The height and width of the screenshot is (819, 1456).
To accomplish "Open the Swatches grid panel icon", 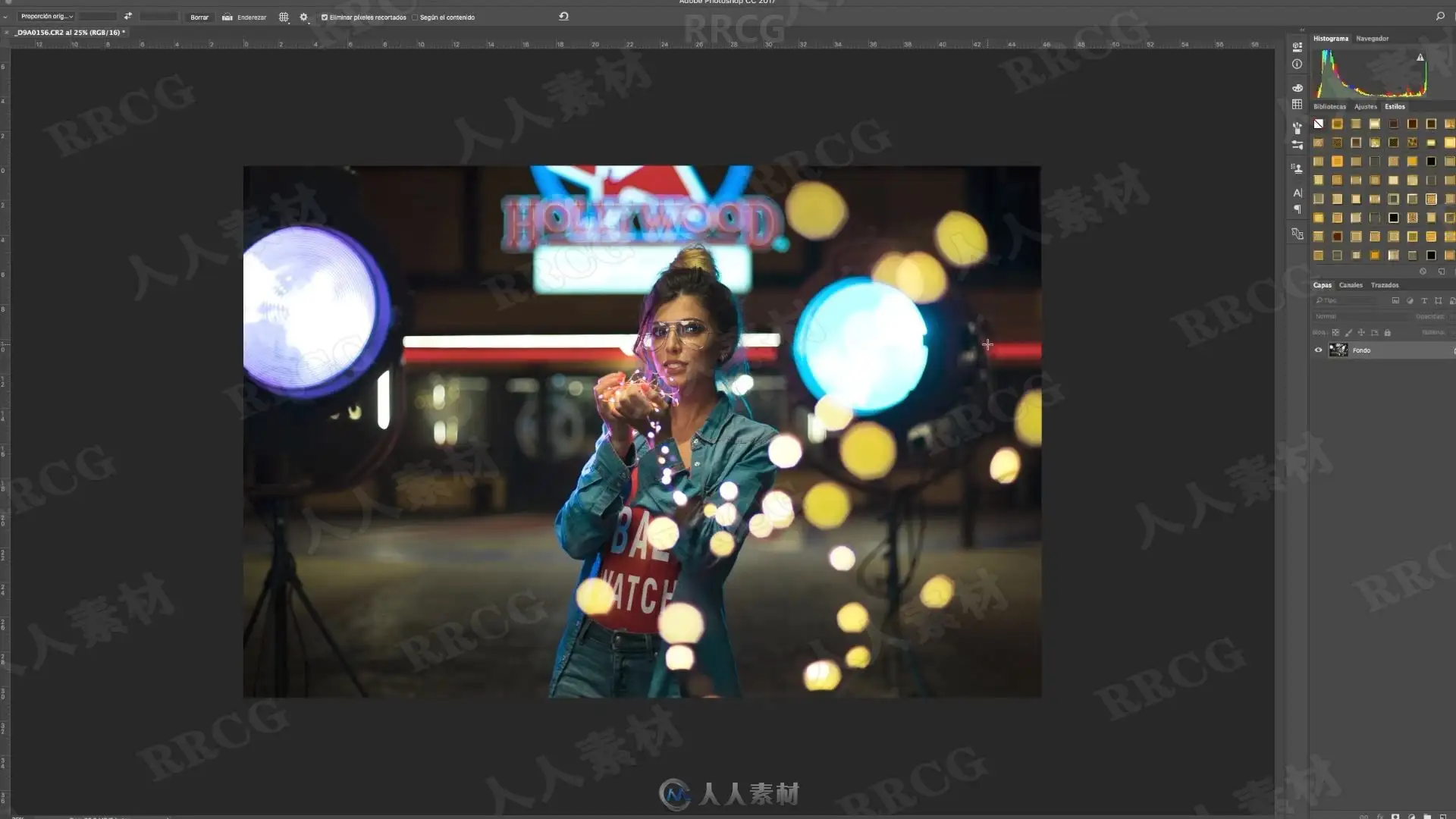I will click(x=1297, y=104).
